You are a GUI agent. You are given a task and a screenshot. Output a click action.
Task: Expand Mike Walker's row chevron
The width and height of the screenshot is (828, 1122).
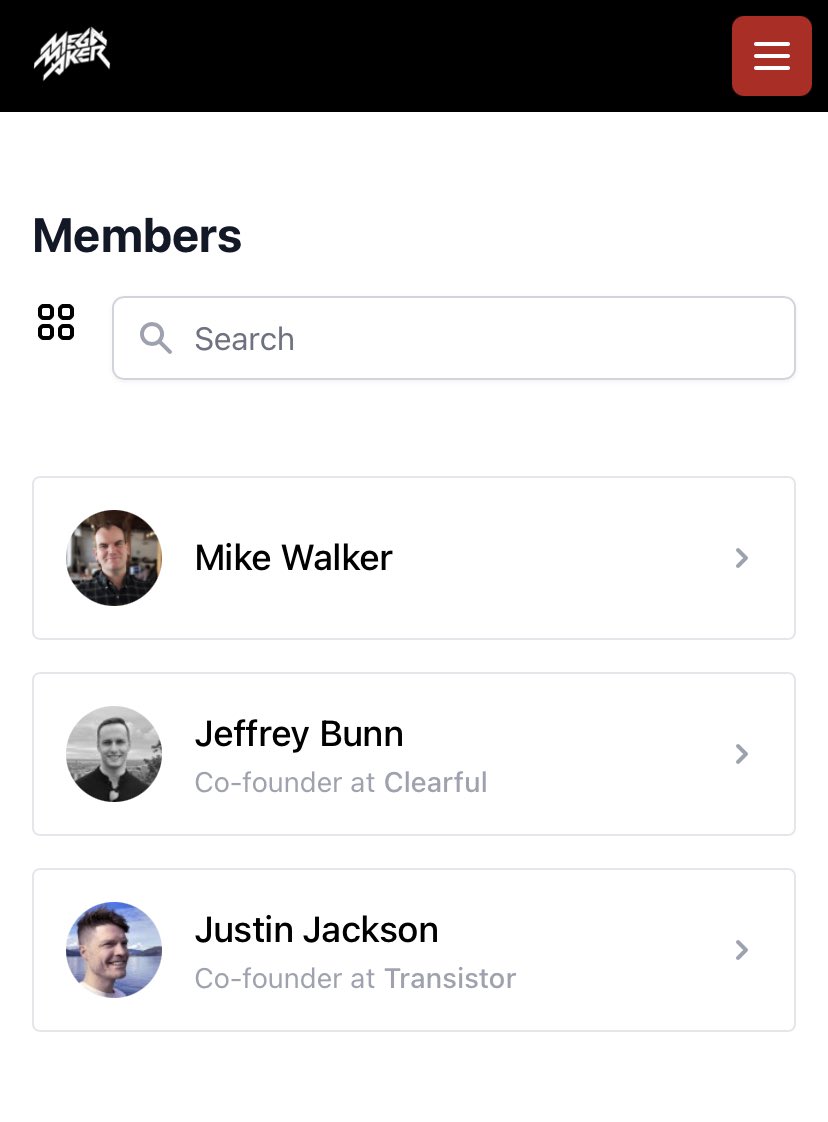tap(742, 558)
